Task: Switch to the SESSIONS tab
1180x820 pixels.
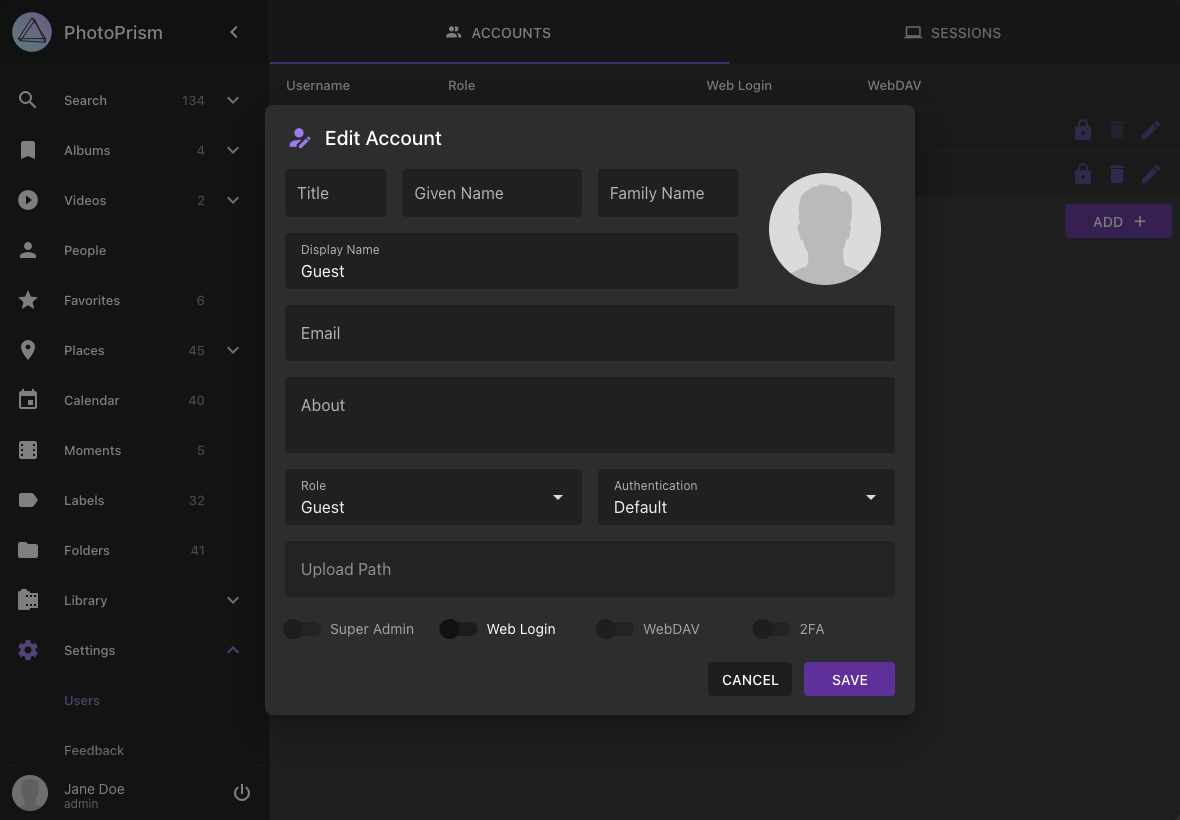Action: pos(952,32)
